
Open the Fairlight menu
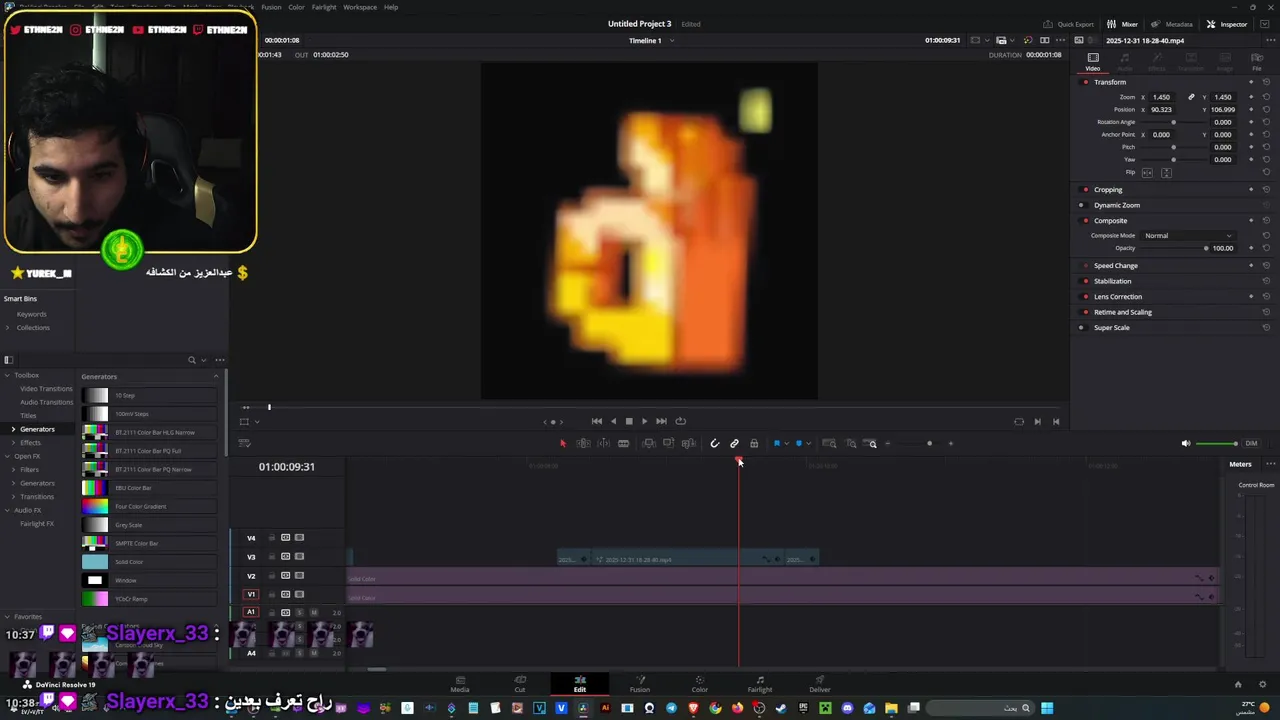[x=324, y=7]
